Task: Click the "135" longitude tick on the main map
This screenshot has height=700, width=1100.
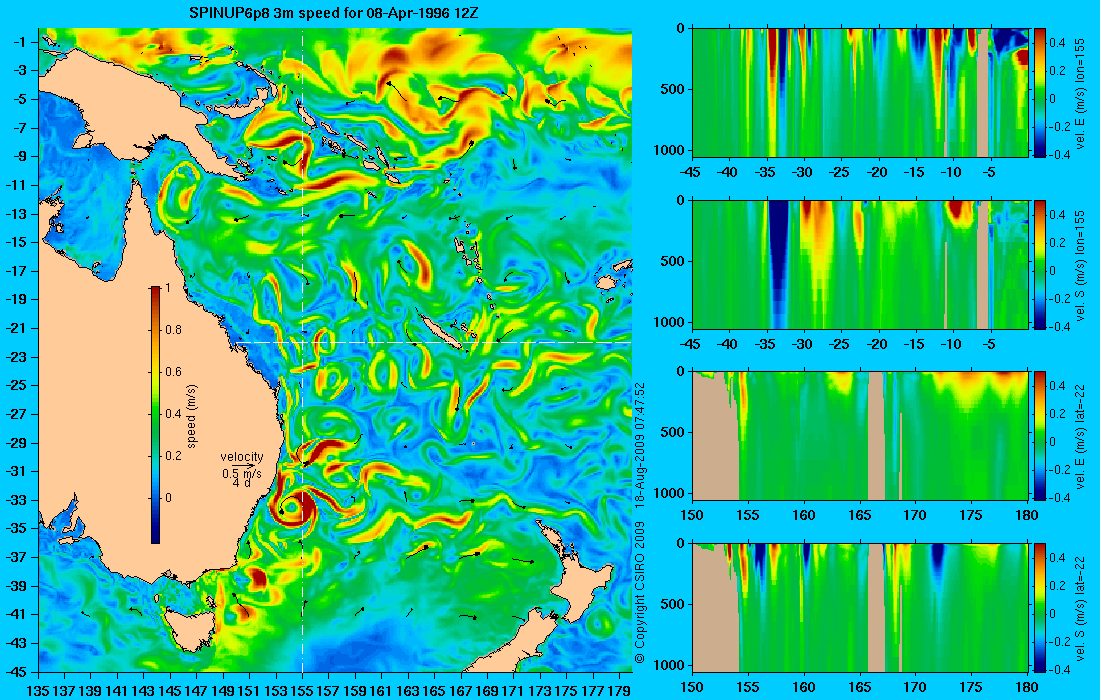Action: (38, 690)
